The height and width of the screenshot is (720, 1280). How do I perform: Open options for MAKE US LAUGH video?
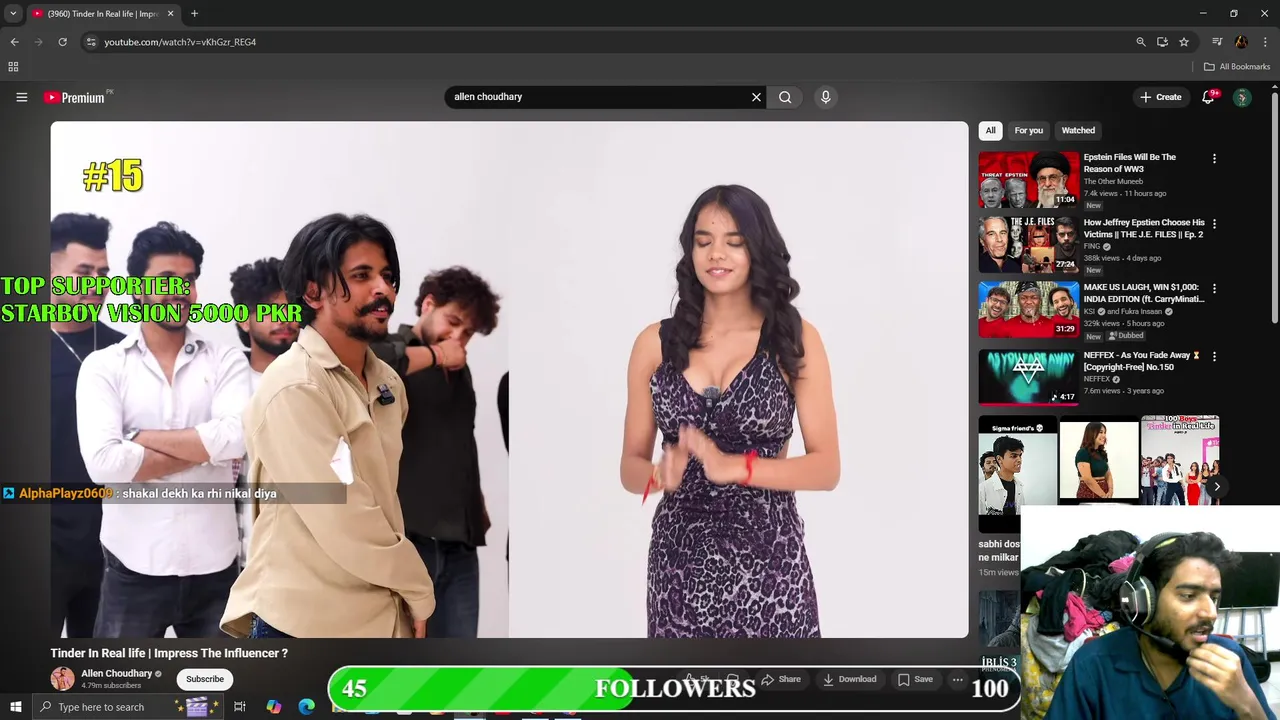point(1214,288)
